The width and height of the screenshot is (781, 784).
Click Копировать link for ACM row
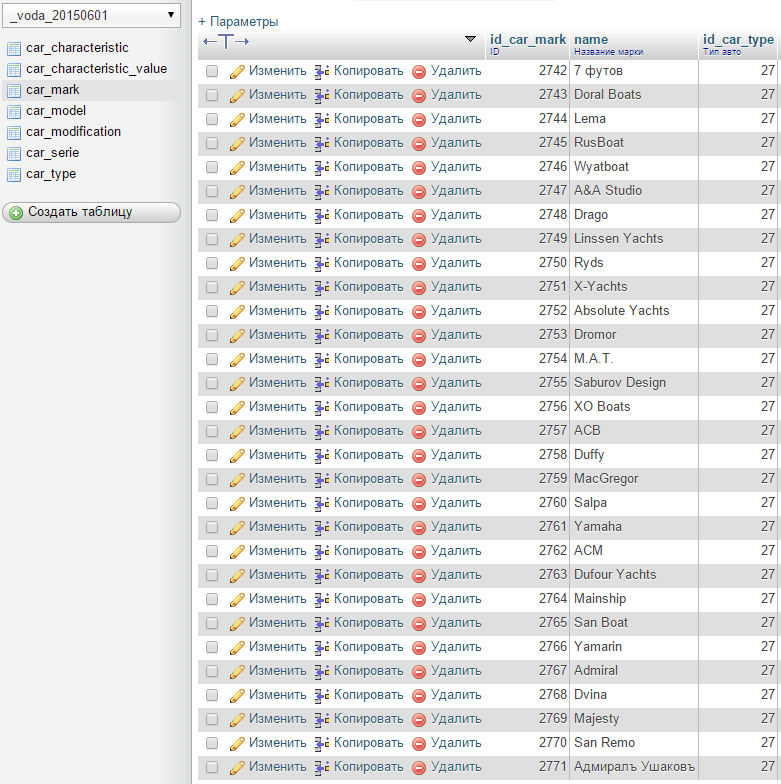[x=368, y=551]
